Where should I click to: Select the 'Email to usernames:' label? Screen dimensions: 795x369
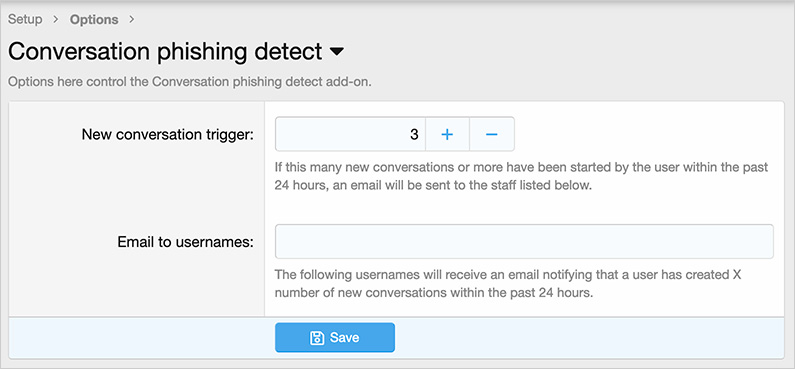186,242
